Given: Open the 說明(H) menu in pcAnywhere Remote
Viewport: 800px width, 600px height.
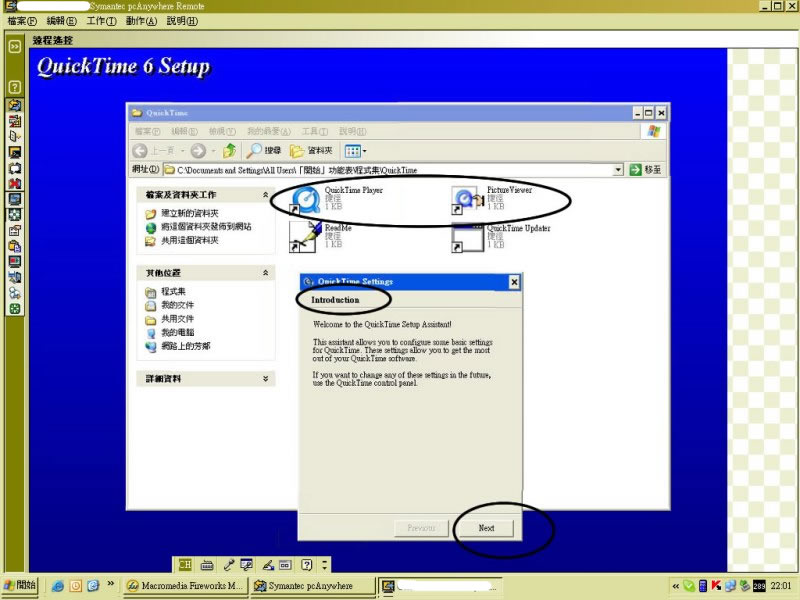Looking at the screenshot, I should point(182,21).
